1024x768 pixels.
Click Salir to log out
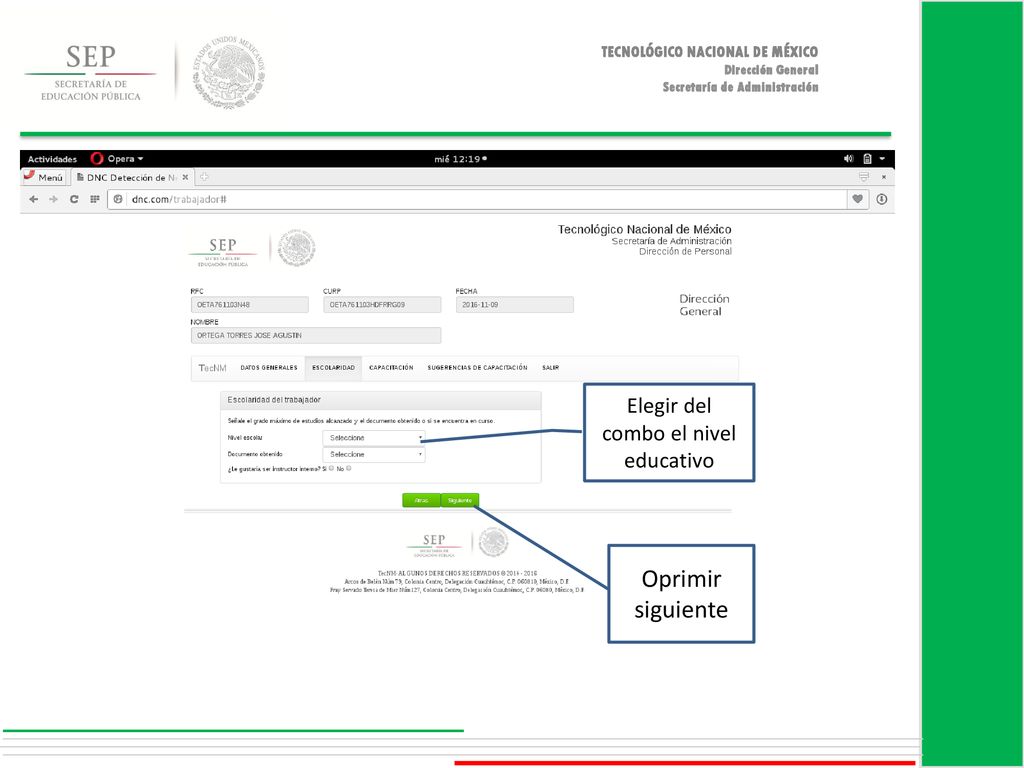pos(551,368)
